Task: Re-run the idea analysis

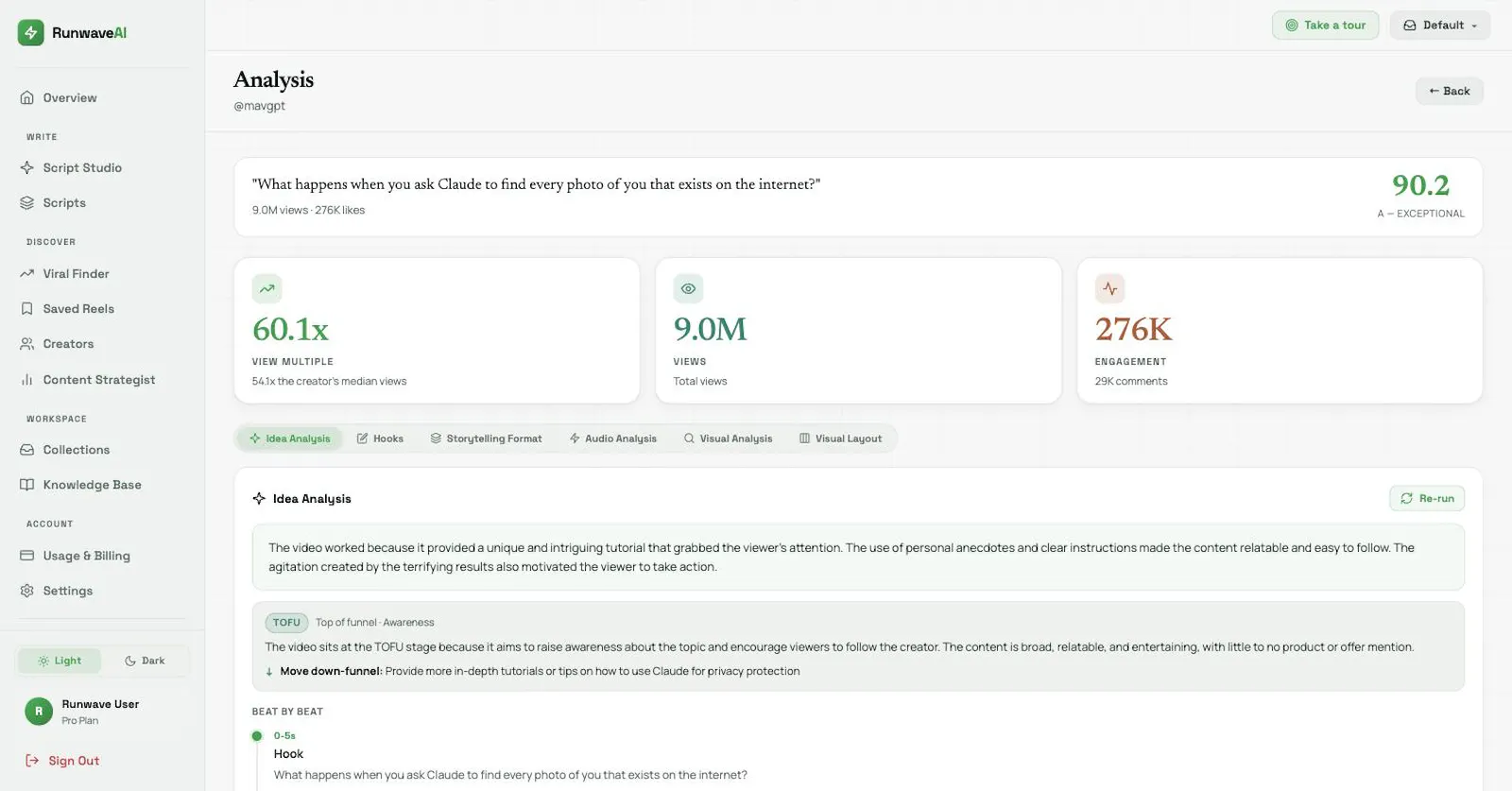Action: [1427, 499]
